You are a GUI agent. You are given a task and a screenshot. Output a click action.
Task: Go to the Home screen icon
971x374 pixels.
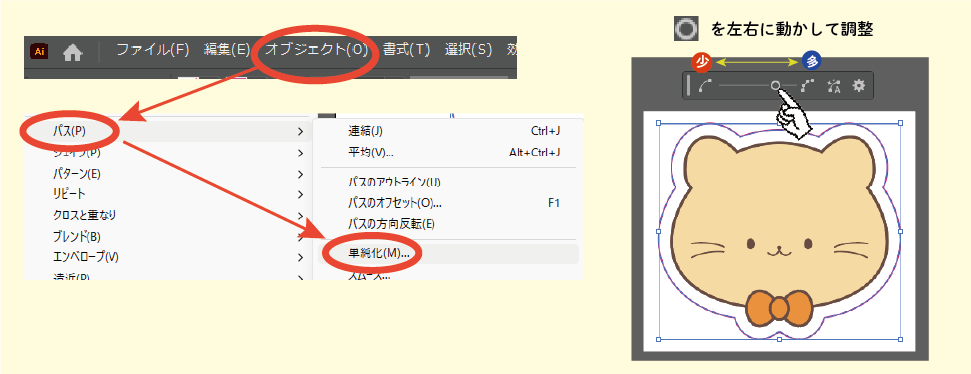72,53
